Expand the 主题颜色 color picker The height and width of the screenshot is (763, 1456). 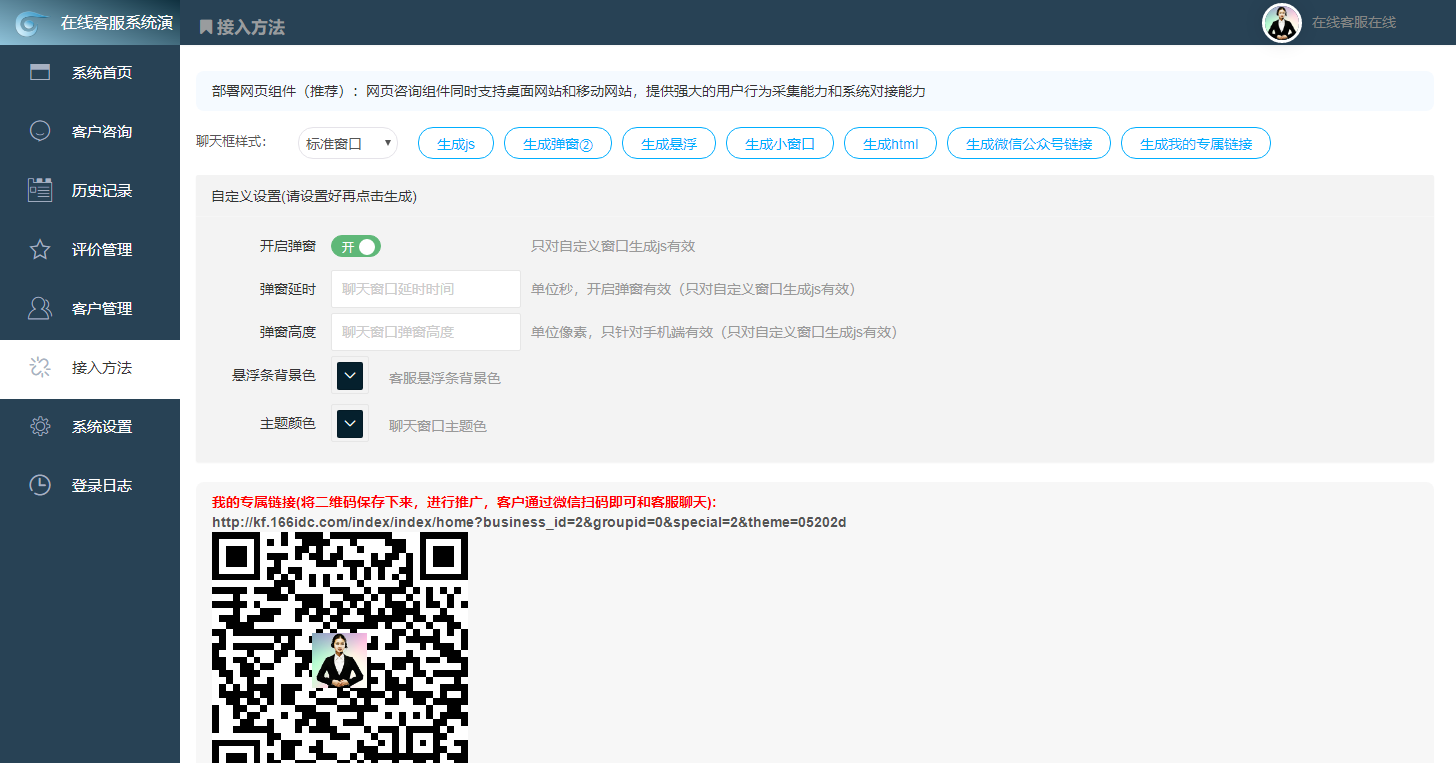350,423
